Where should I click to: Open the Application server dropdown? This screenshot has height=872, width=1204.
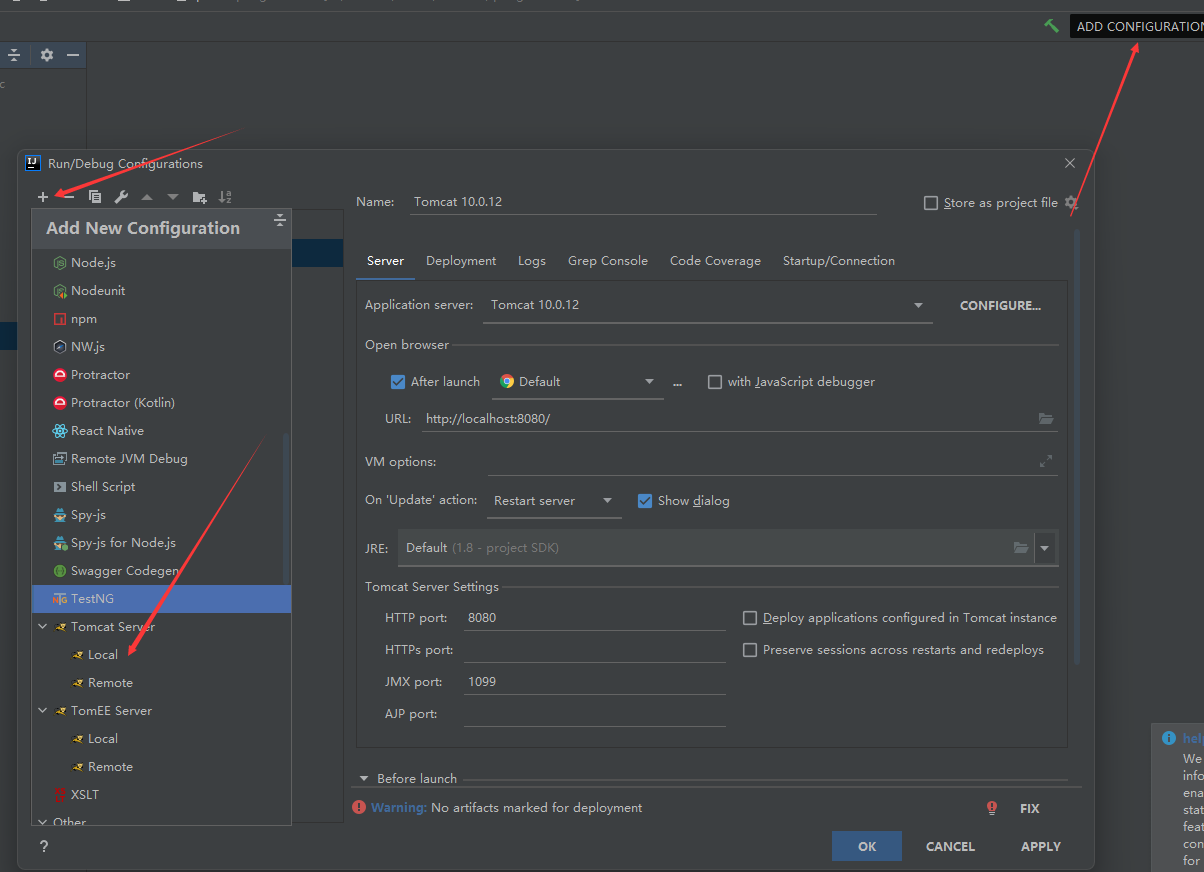pyautogui.click(x=709, y=305)
